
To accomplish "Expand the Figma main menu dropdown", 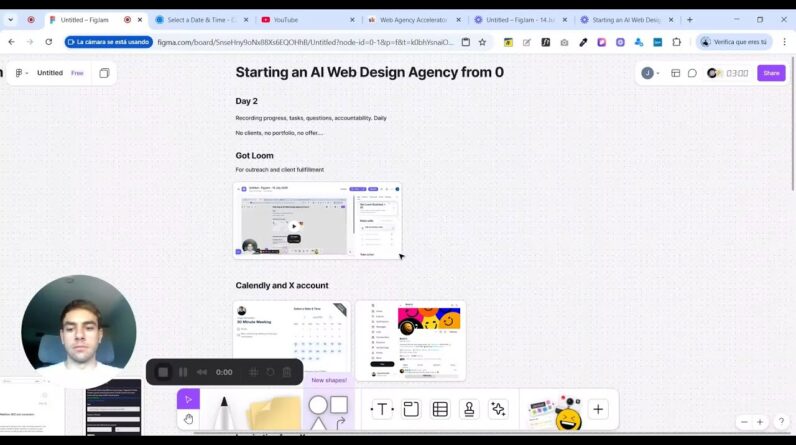I will [x=21, y=73].
